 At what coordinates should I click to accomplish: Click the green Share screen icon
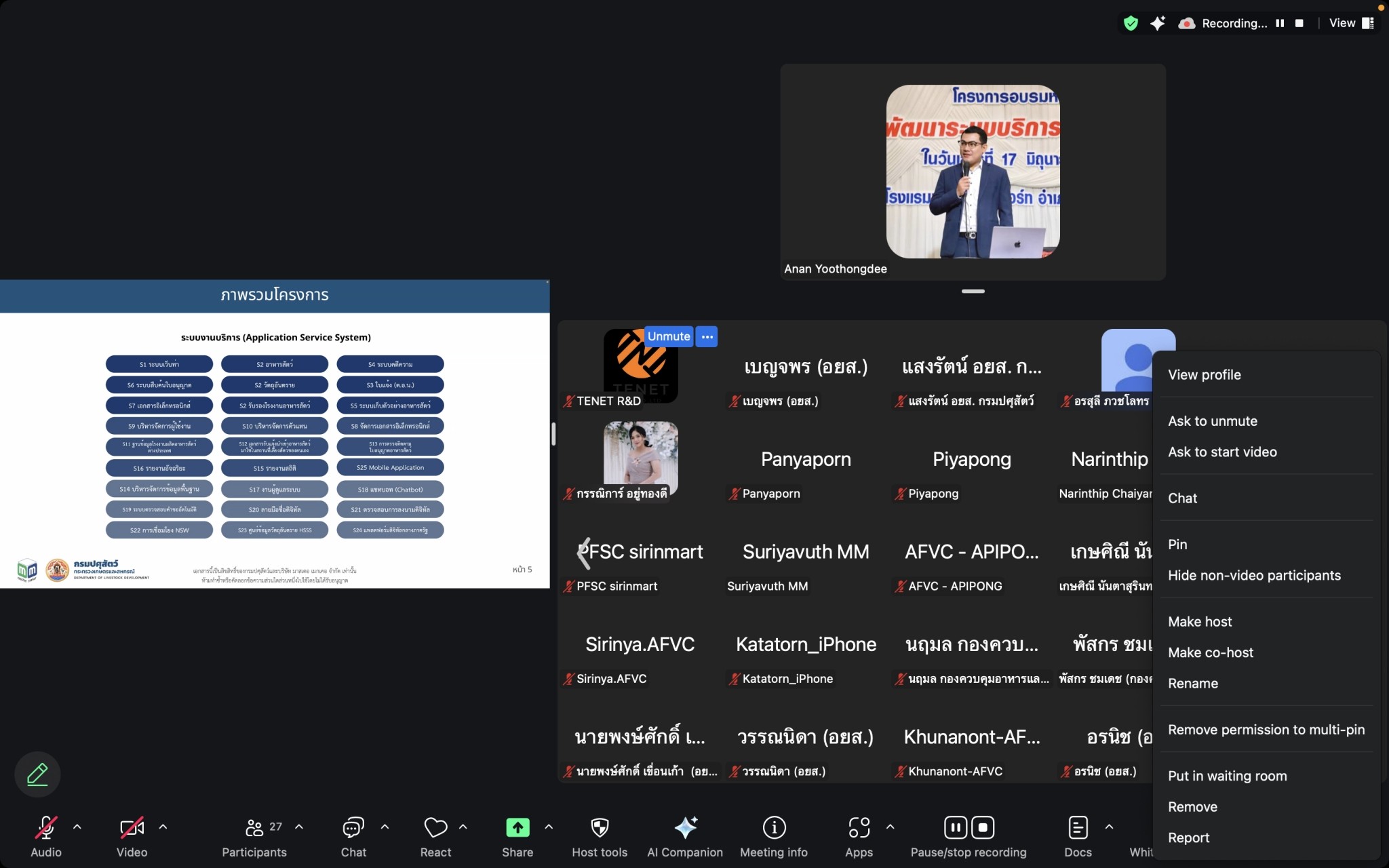[x=517, y=827]
